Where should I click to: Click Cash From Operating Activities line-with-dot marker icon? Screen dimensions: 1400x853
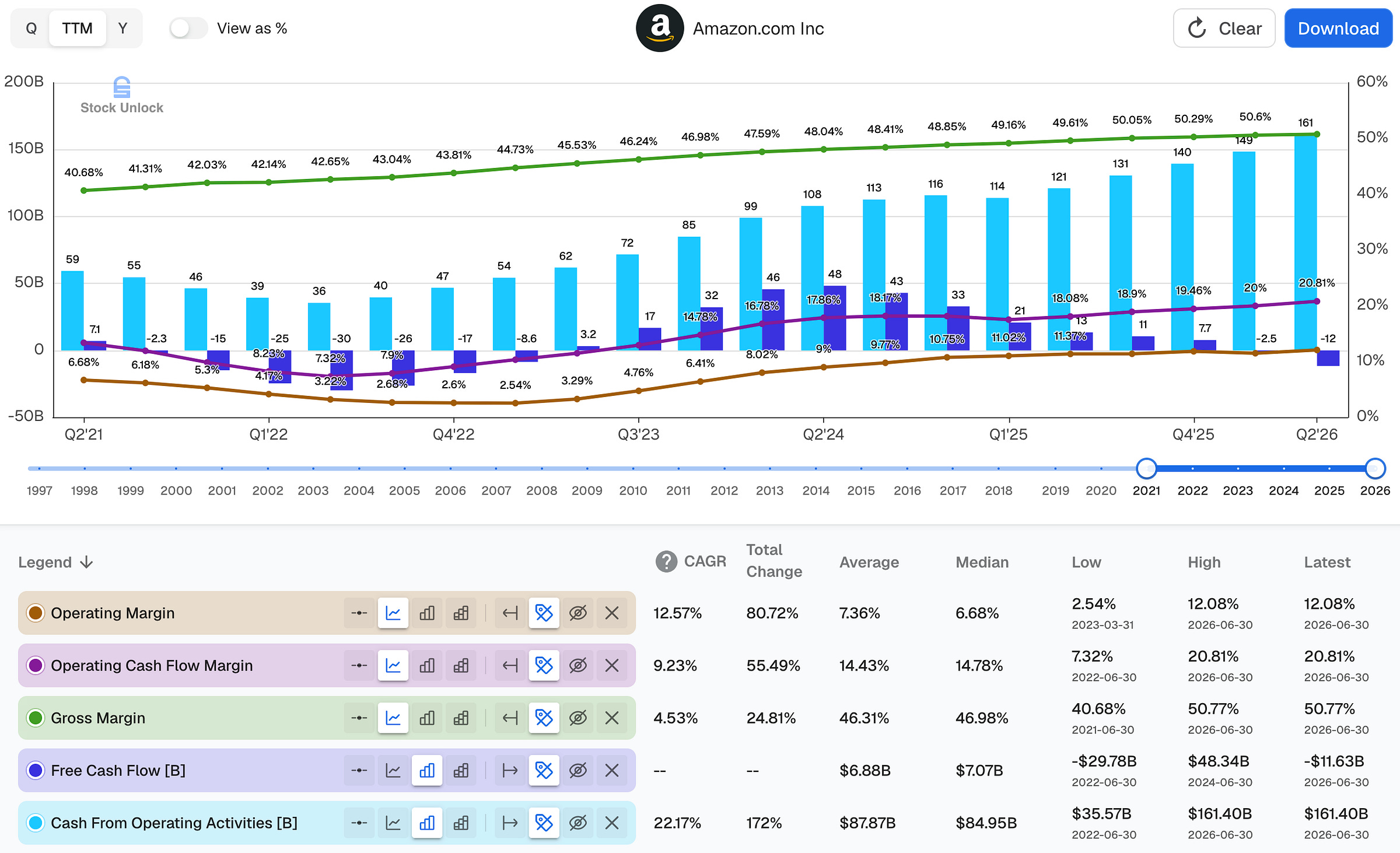click(x=359, y=823)
